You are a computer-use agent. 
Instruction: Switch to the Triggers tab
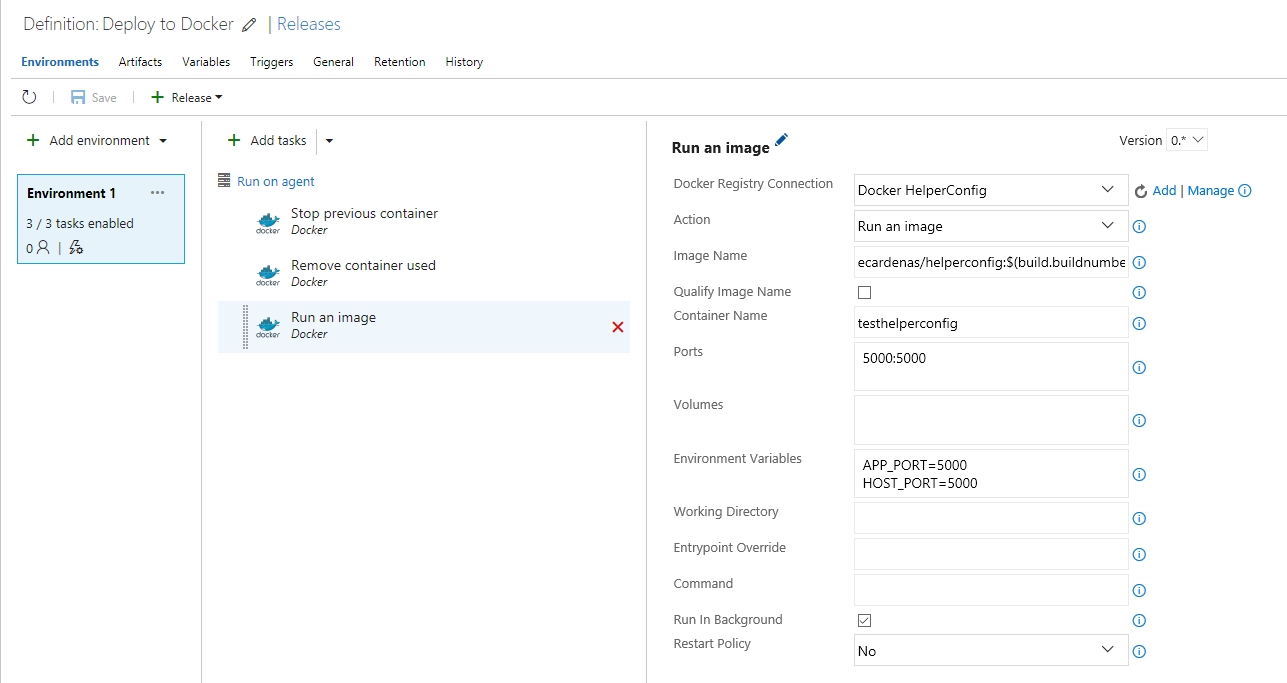(272, 62)
